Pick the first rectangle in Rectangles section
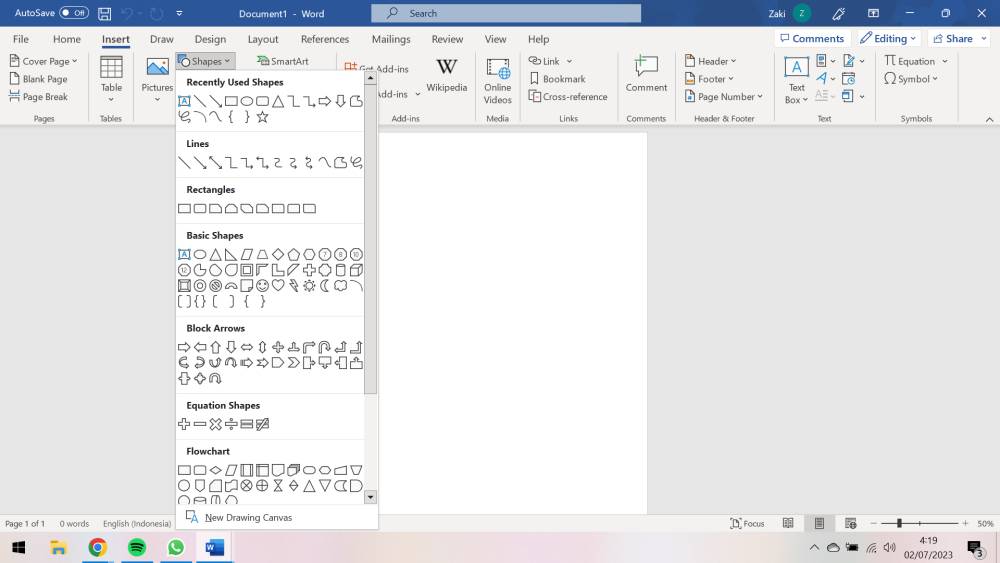 [x=184, y=208]
